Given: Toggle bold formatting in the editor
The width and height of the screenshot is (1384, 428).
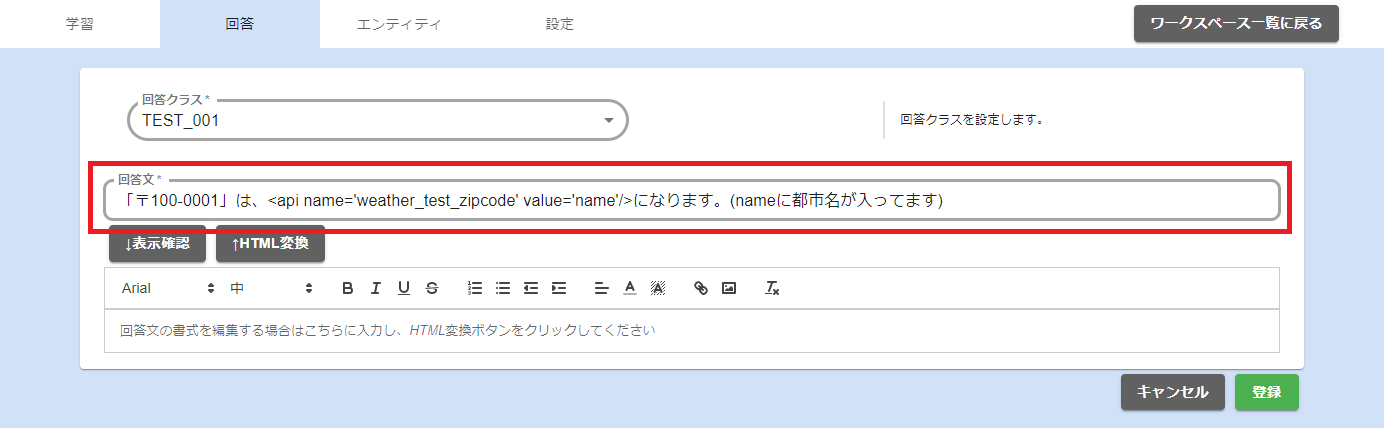Looking at the screenshot, I should coord(348,288).
